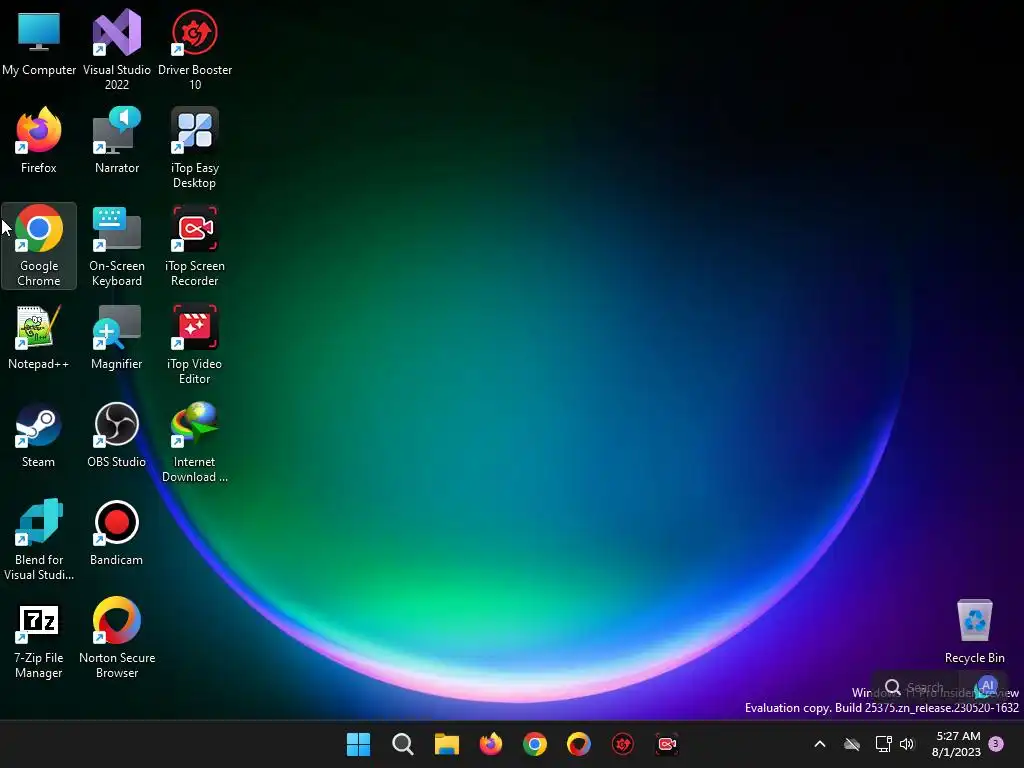Viewport: 1024px width, 768px height.
Task: Open Notepad++ desktop shortcut
Action: tap(39, 337)
